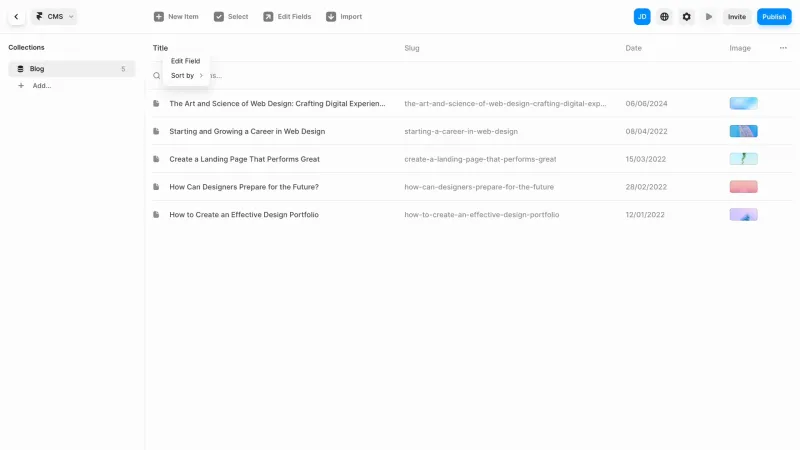Click the date 28/02/2022
The width and height of the screenshot is (800, 450).
[x=646, y=187]
